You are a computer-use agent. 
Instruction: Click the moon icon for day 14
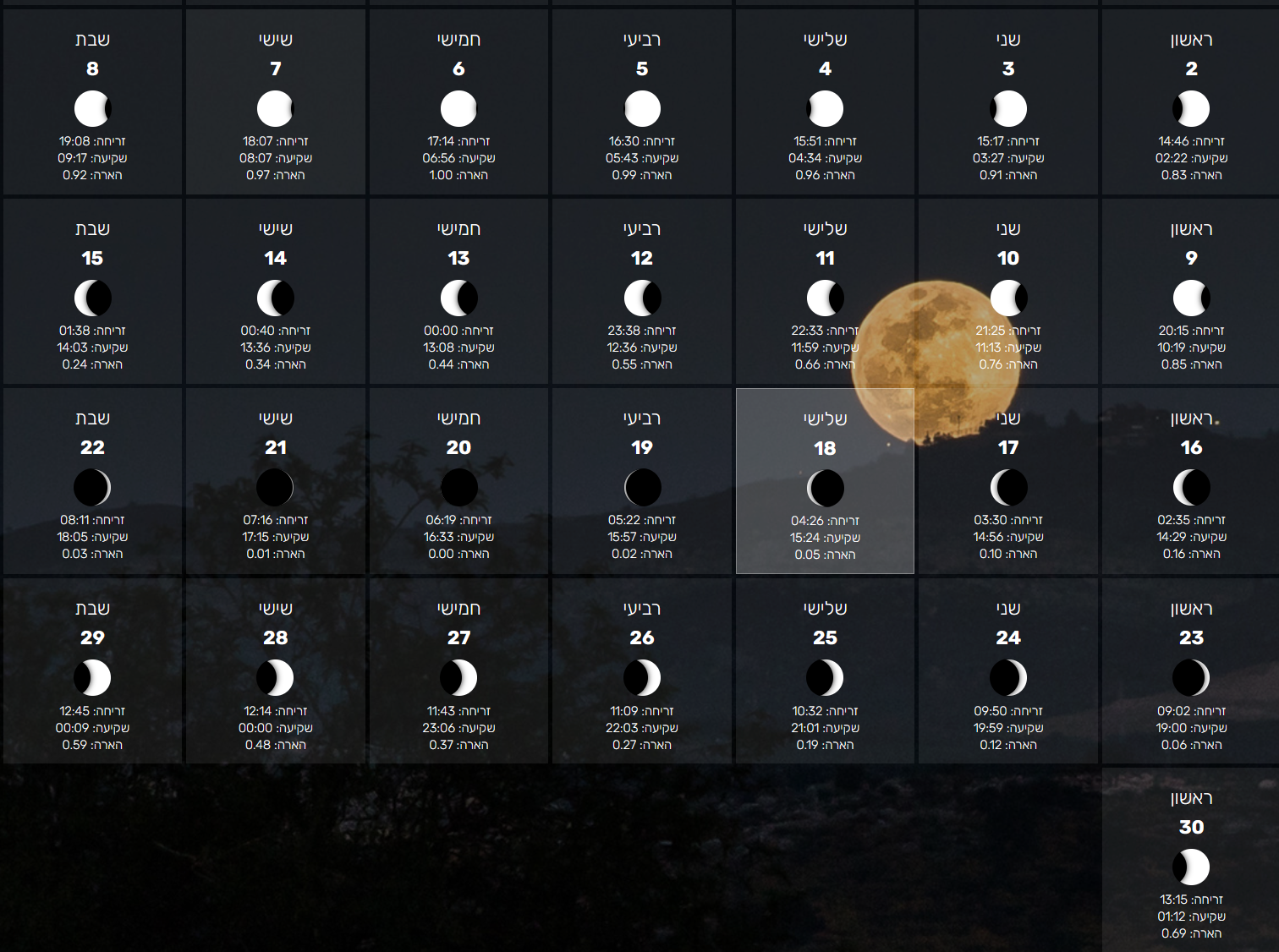(275, 298)
